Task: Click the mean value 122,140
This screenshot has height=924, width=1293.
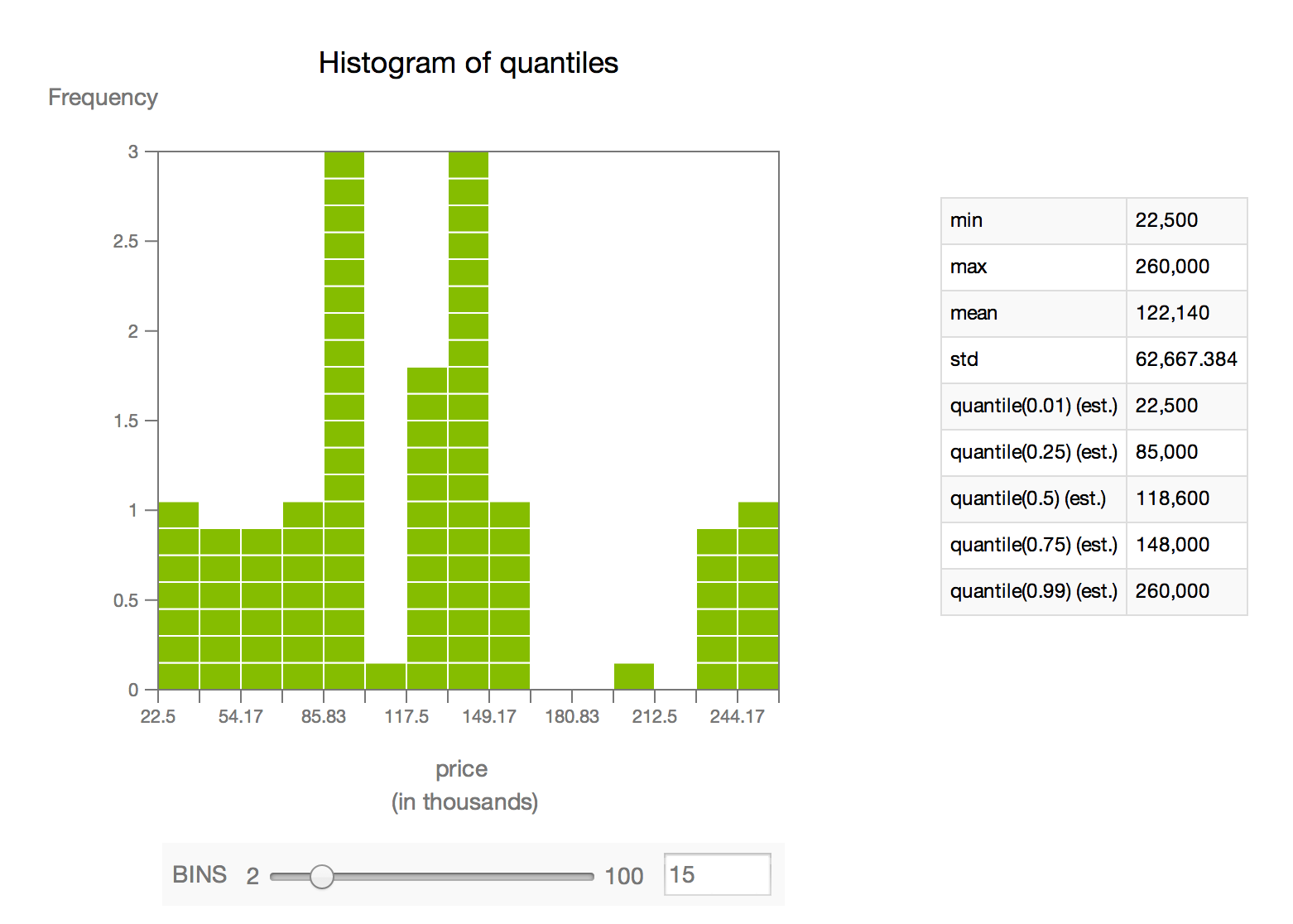Action: pyautogui.click(x=1172, y=313)
